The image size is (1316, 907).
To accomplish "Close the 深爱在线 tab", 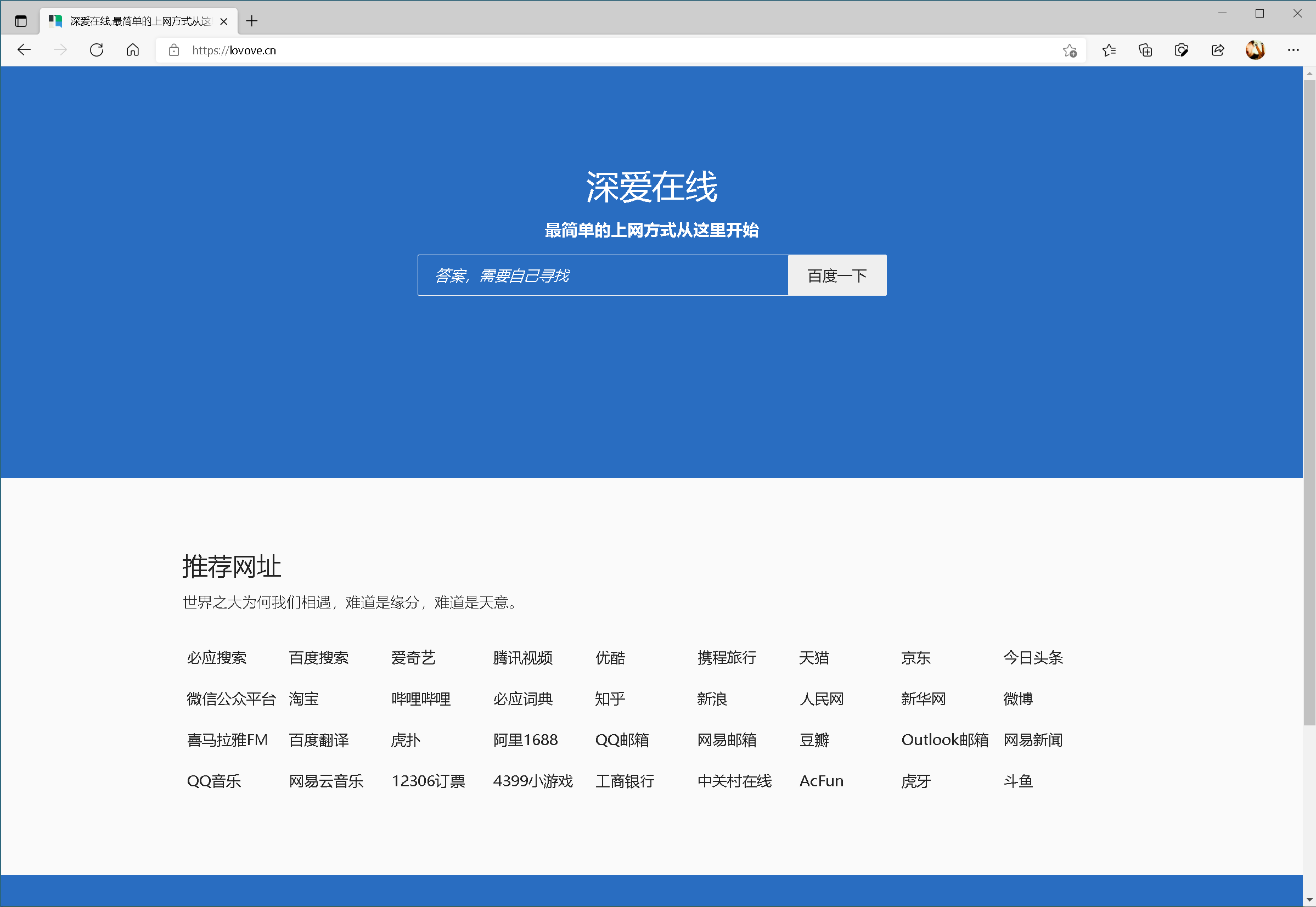I will (224, 21).
